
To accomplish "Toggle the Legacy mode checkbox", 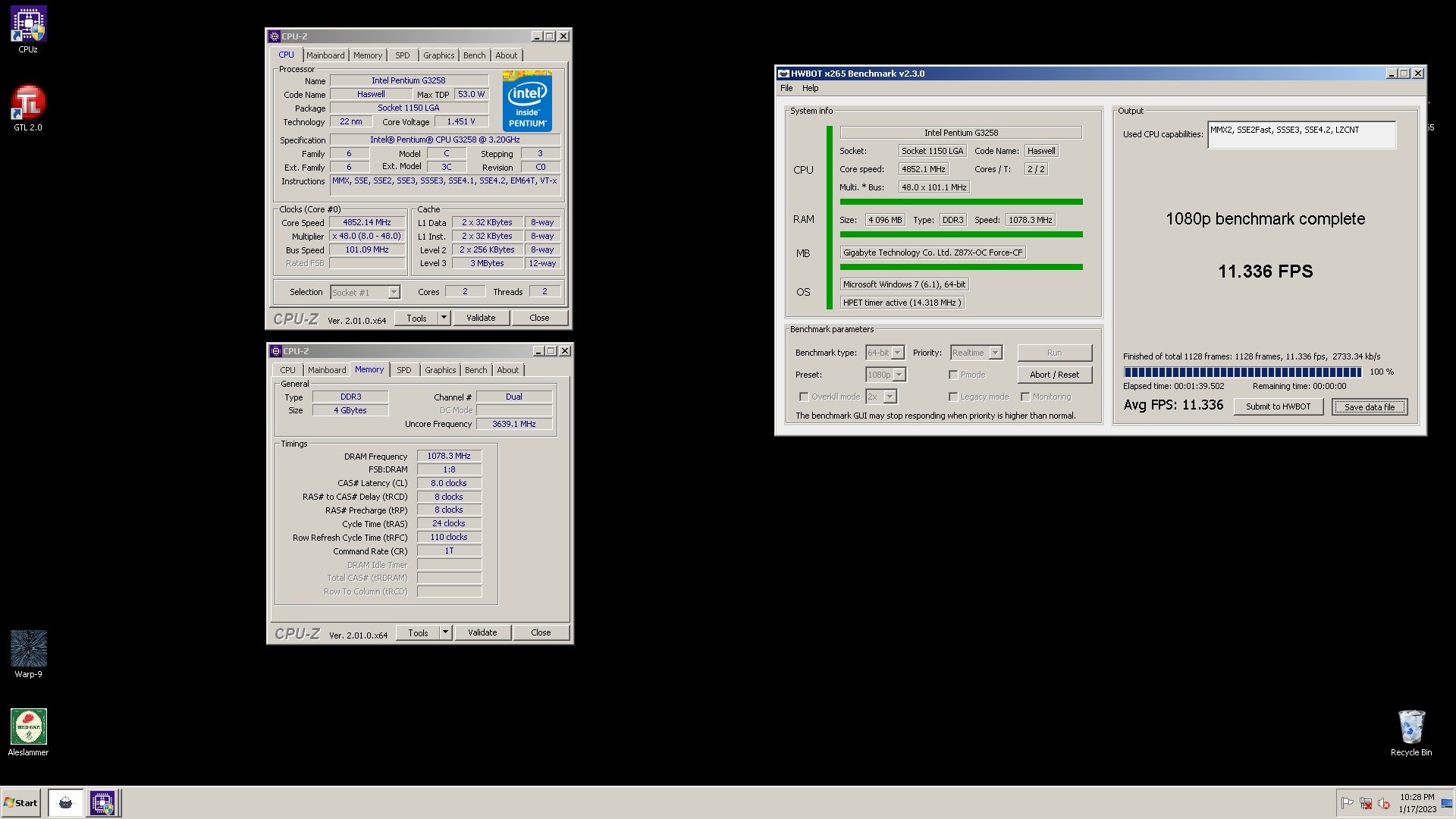I will 953,397.
